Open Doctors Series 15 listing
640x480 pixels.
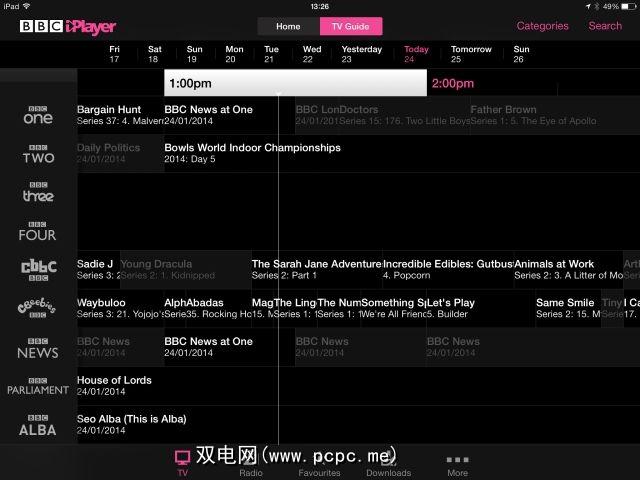pyautogui.click(x=404, y=115)
